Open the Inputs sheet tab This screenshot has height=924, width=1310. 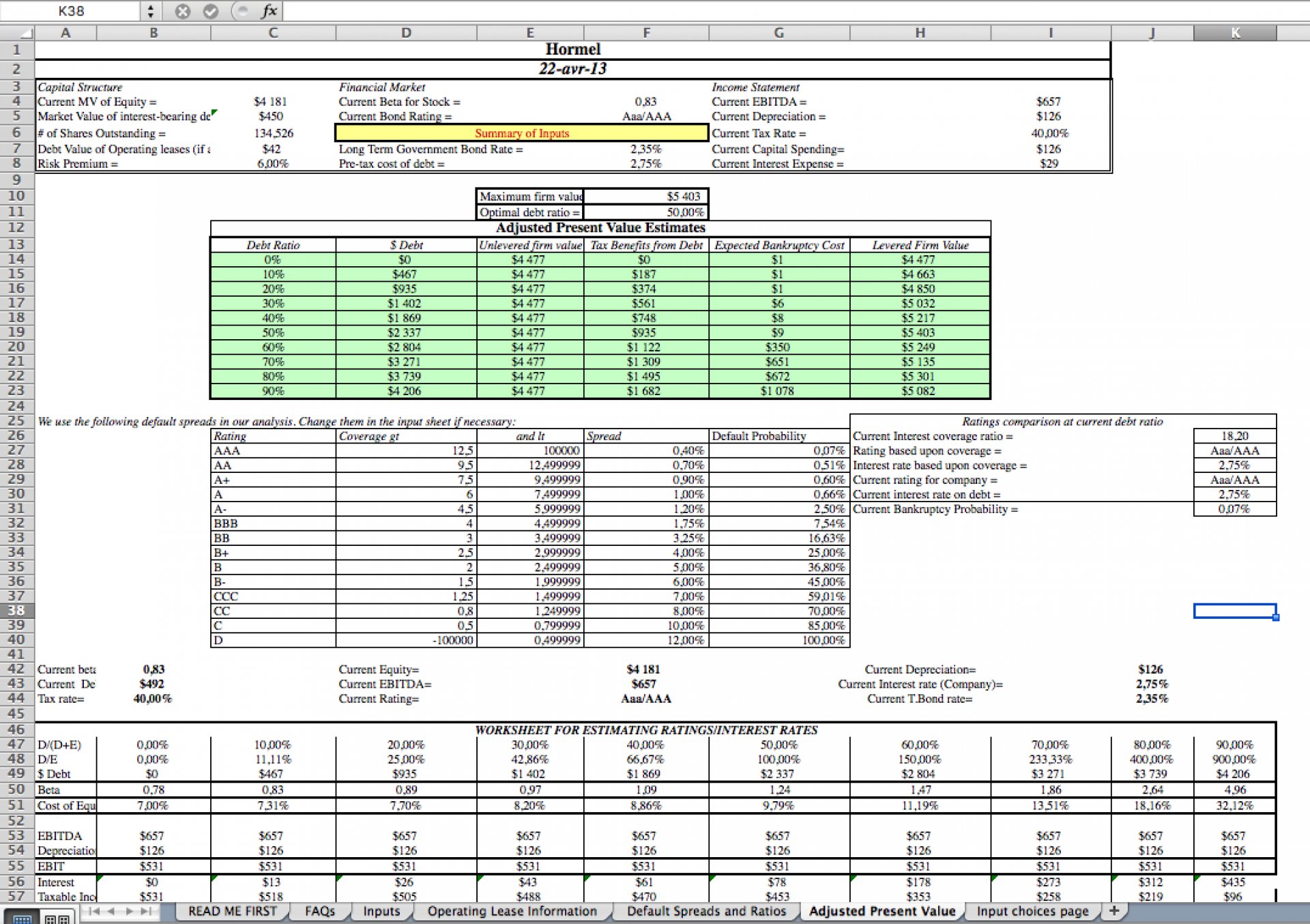(381, 911)
